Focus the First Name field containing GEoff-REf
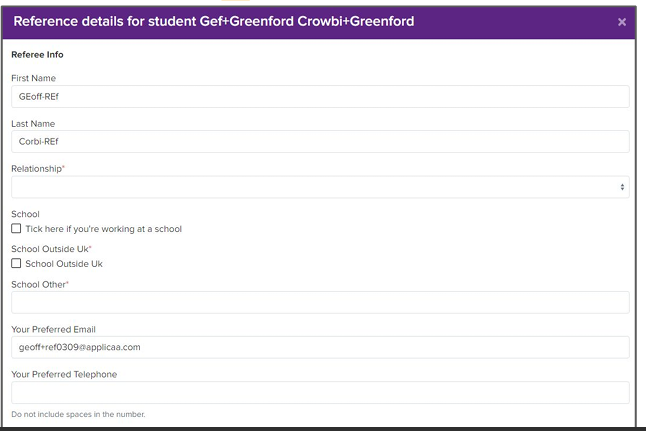Viewport: 646px width, 431px height. (320, 96)
